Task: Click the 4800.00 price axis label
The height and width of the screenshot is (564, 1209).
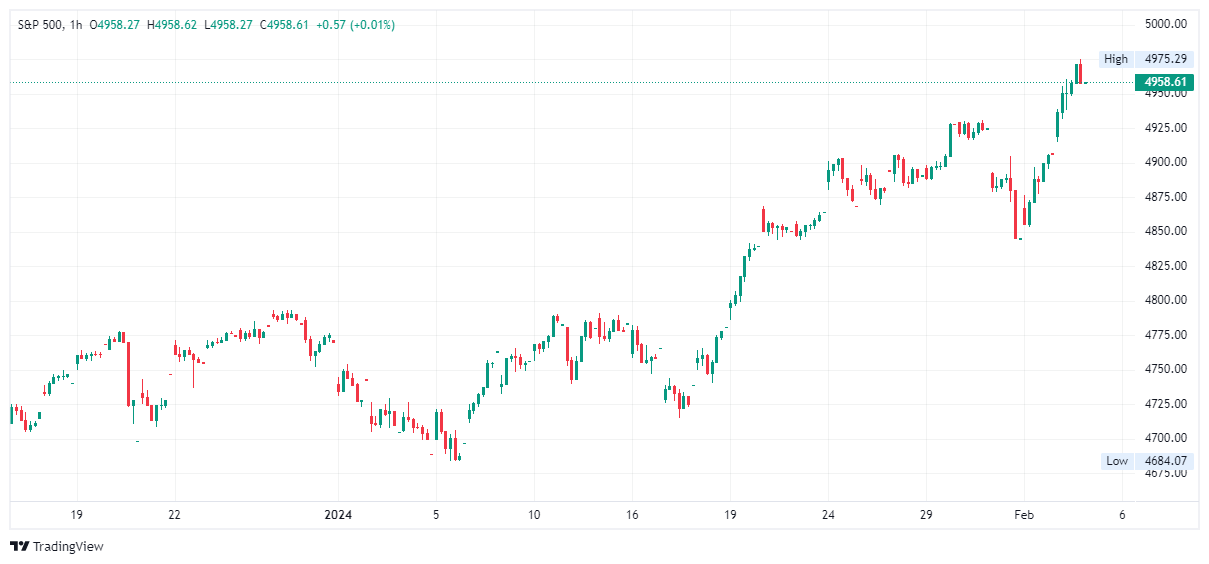Action: click(x=1166, y=300)
